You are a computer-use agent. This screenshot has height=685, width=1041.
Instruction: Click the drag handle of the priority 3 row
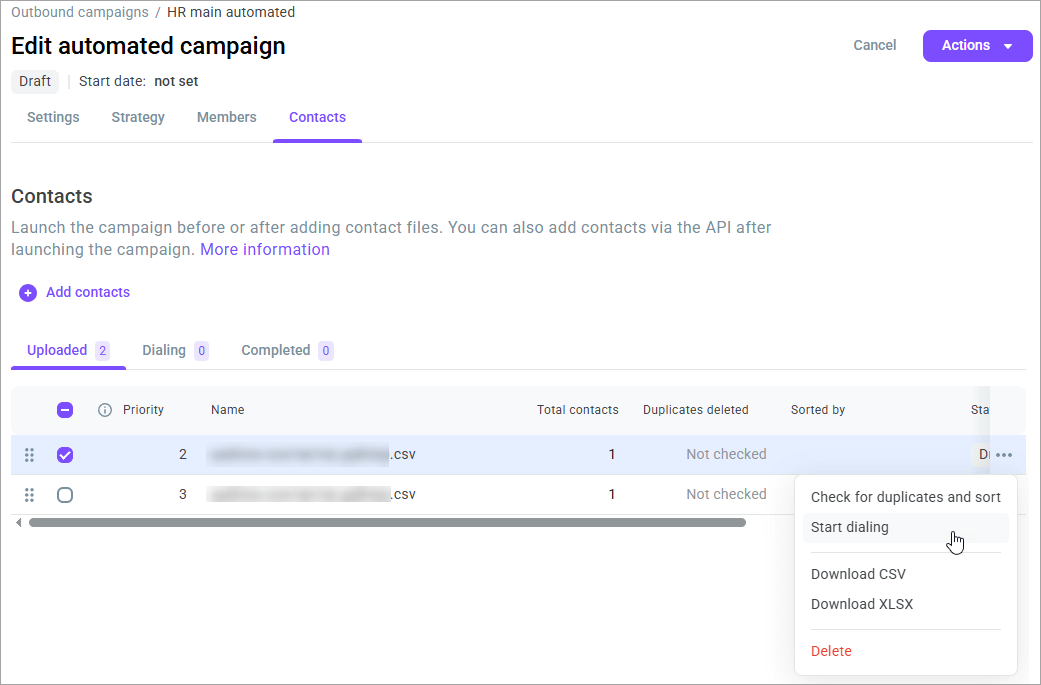click(x=29, y=495)
